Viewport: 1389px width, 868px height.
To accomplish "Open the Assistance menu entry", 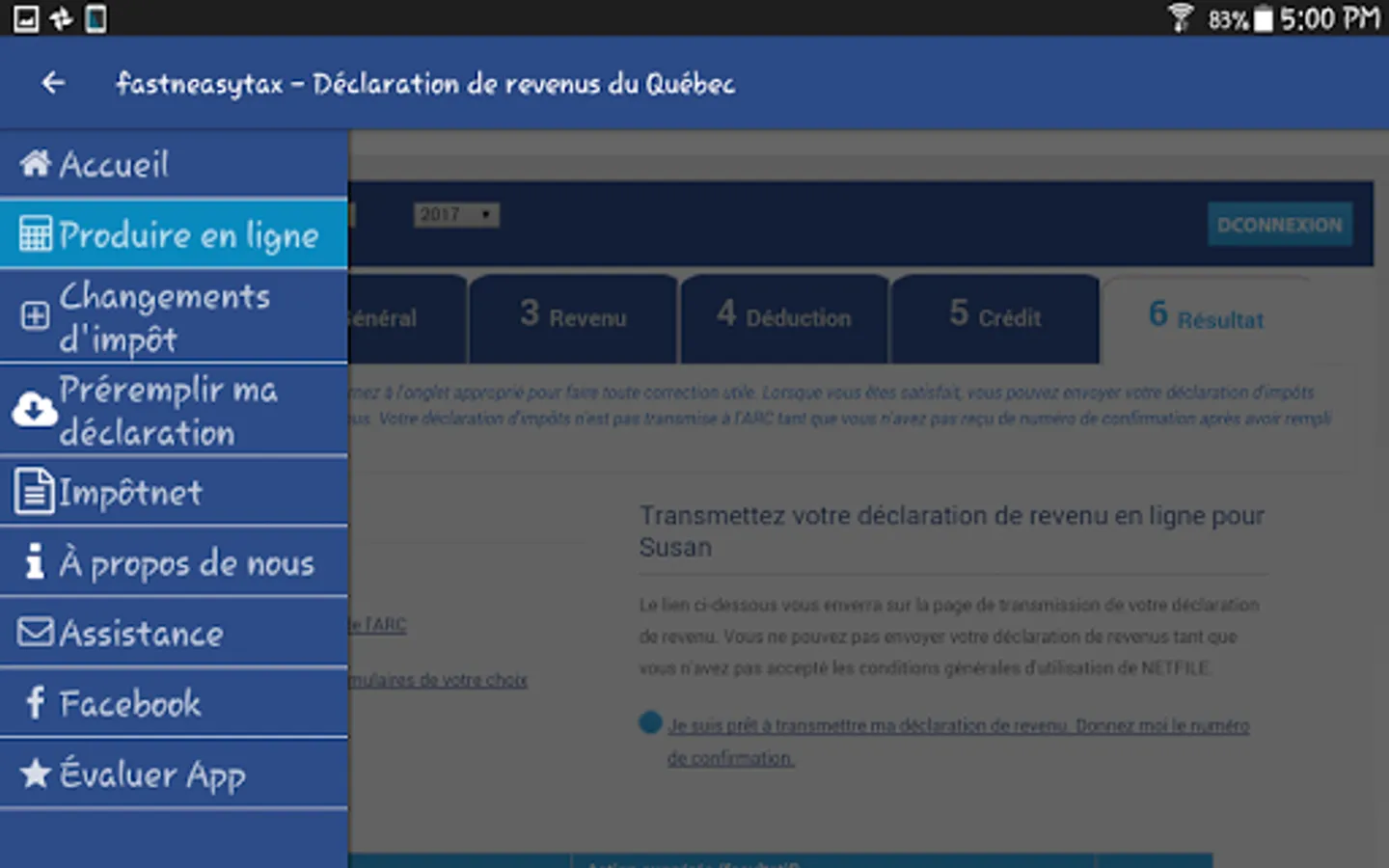I will (174, 633).
